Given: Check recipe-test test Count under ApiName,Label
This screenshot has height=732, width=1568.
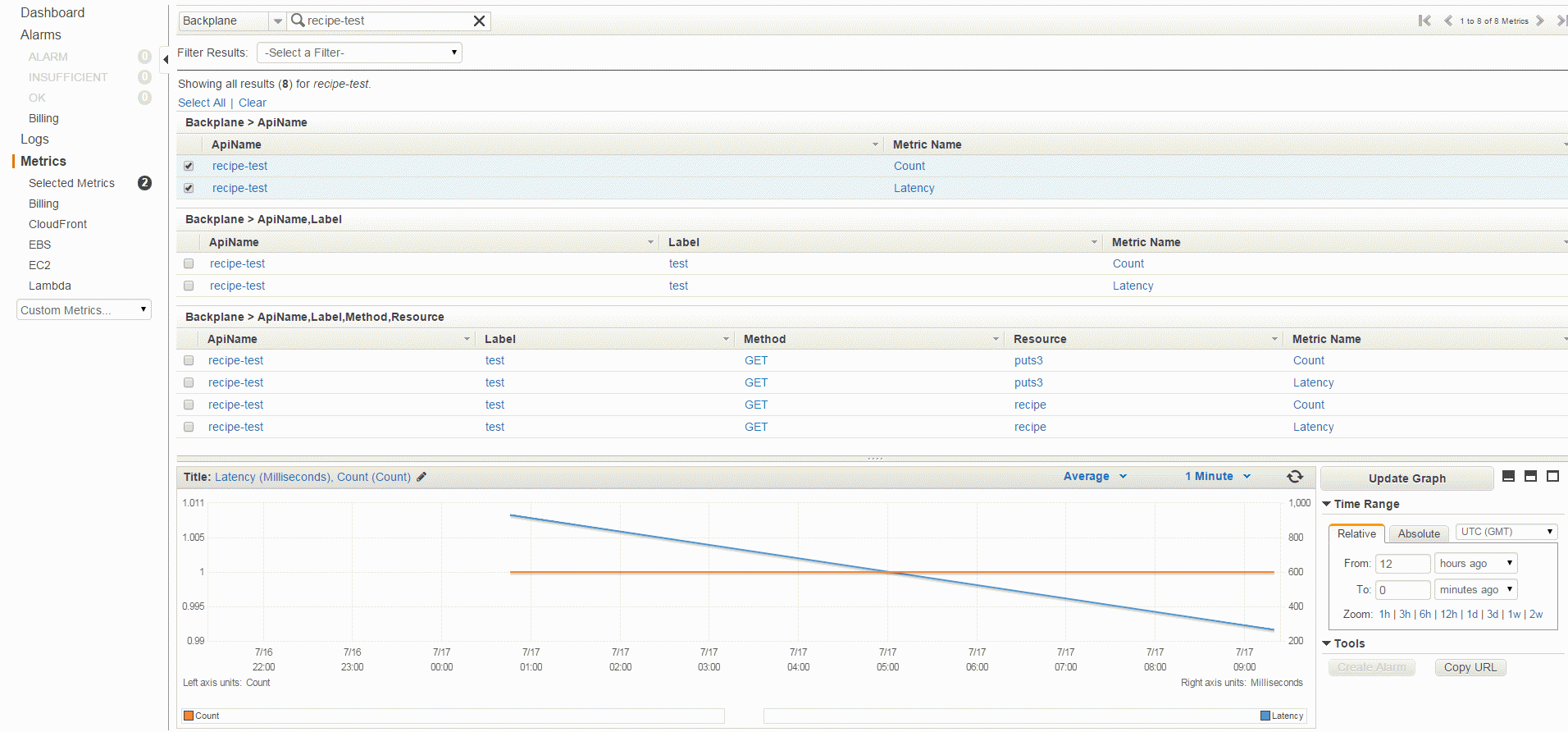Looking at the screenshot, I should pos(189,263).
